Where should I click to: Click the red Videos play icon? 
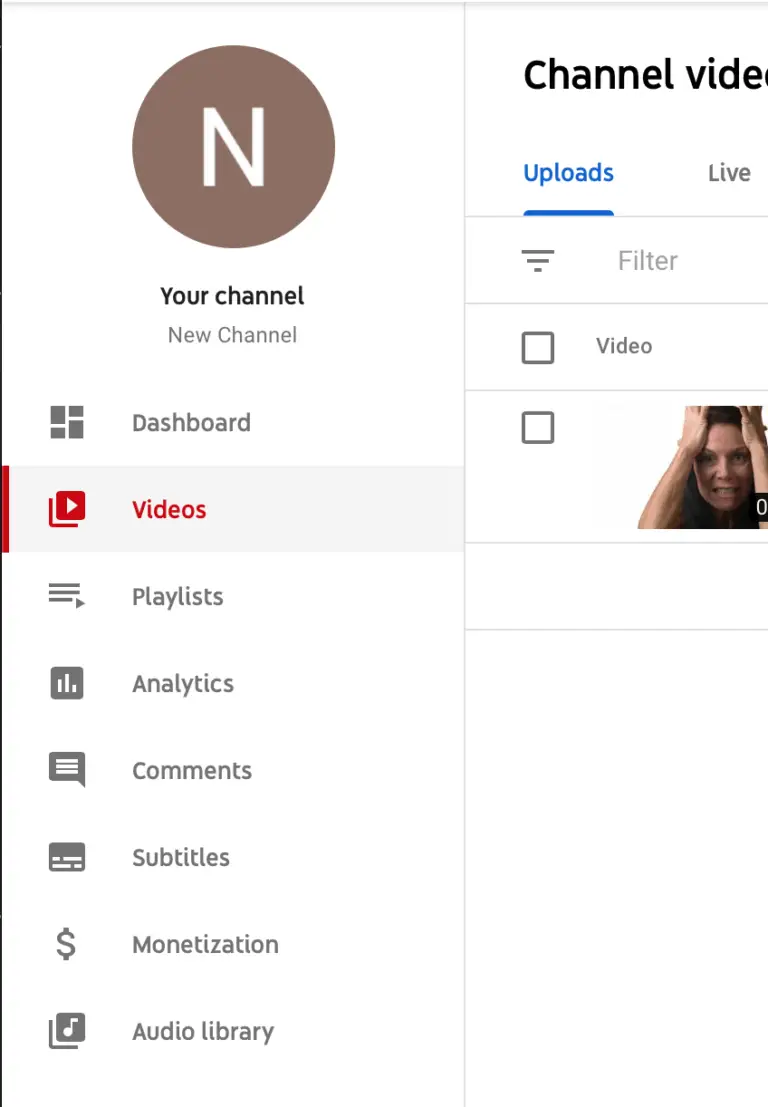click(67, 509)
